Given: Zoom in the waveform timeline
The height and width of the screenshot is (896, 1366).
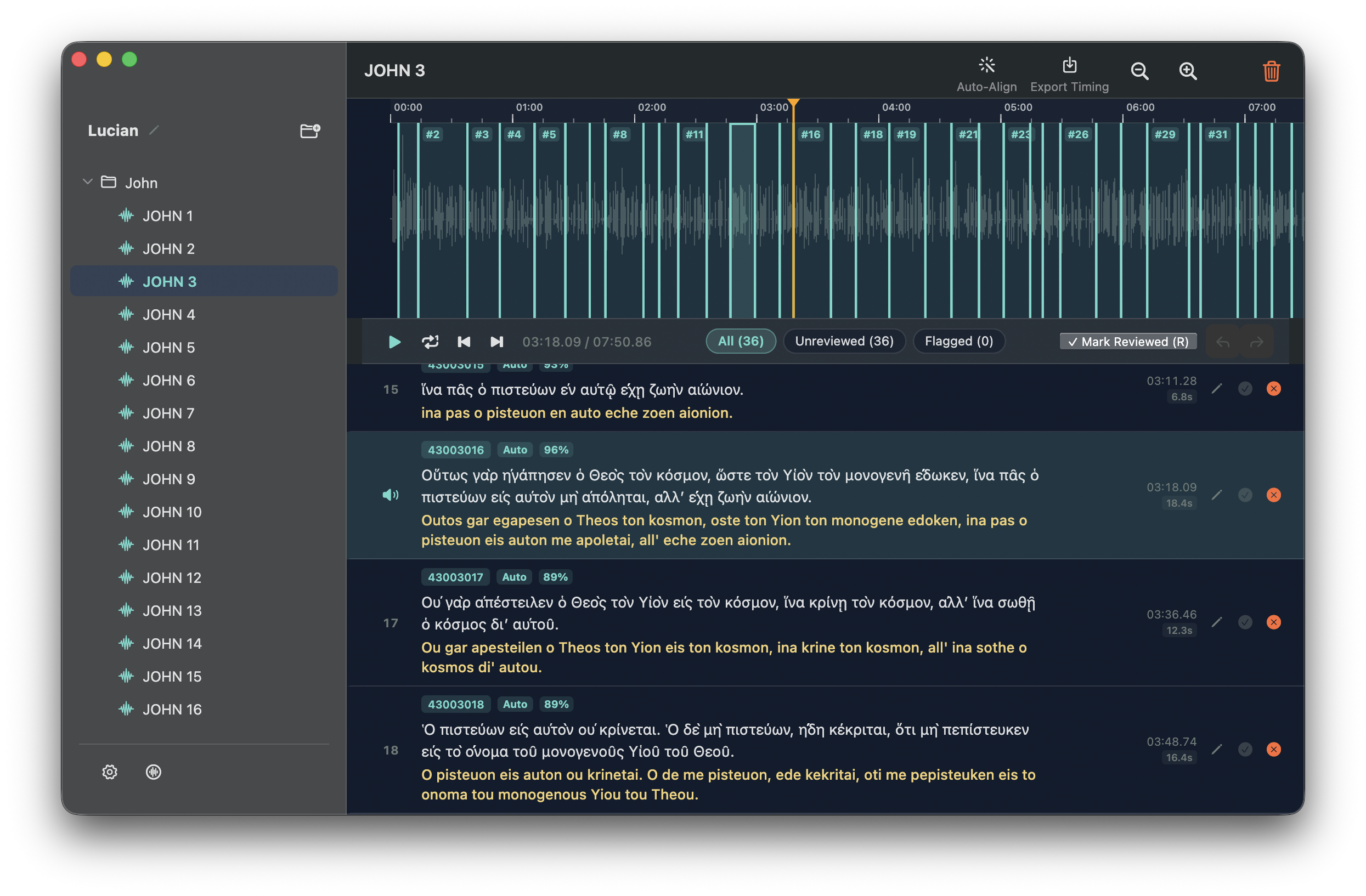Looking at the screenshot, I should pyautogui.click(x=1188, y=71).
